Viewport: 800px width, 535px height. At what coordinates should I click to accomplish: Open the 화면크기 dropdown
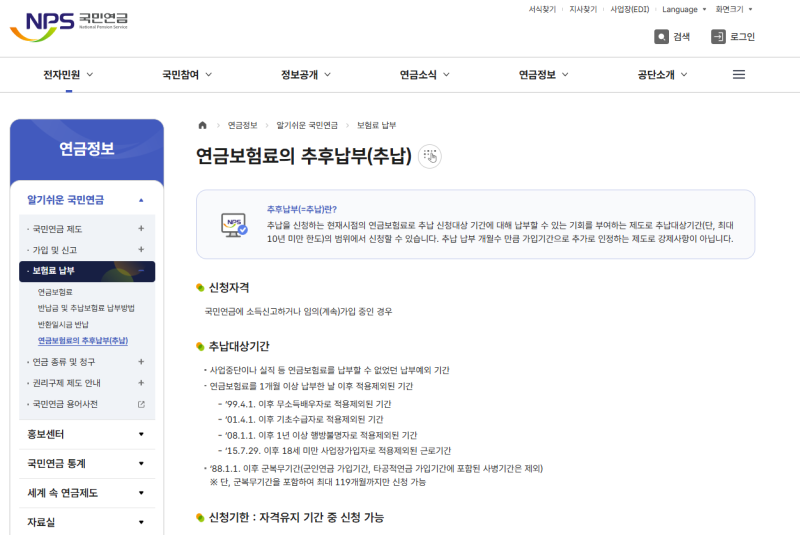(734, 9)
